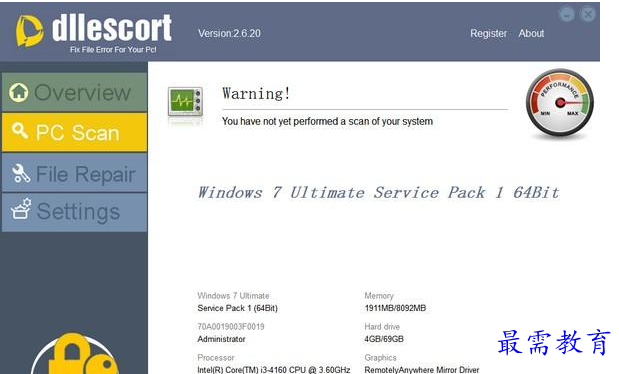
Task: Click the magnifier icon beside PC Scan
Action: 20,130
